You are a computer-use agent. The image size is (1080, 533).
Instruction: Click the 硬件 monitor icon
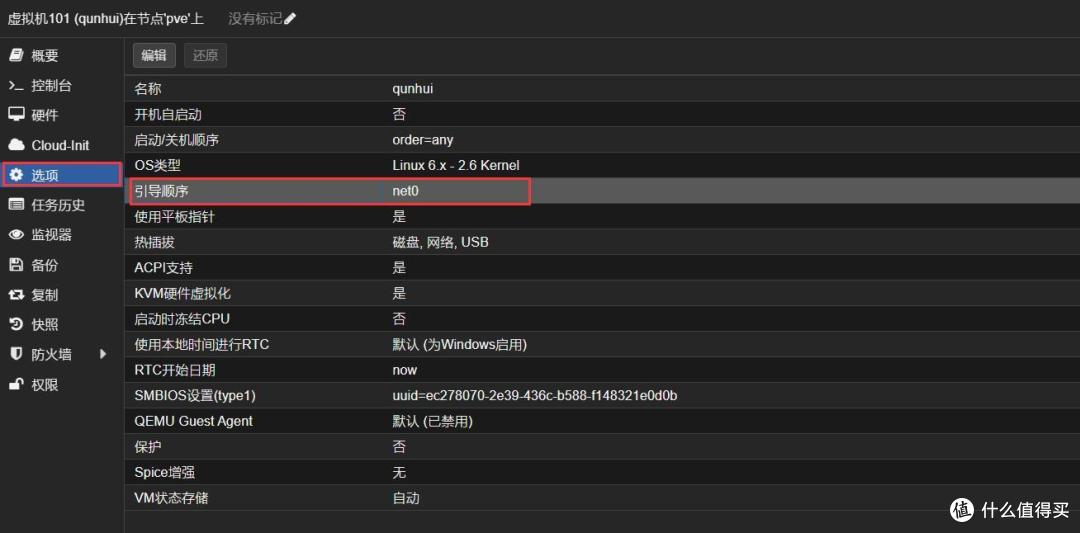point(16,115)
